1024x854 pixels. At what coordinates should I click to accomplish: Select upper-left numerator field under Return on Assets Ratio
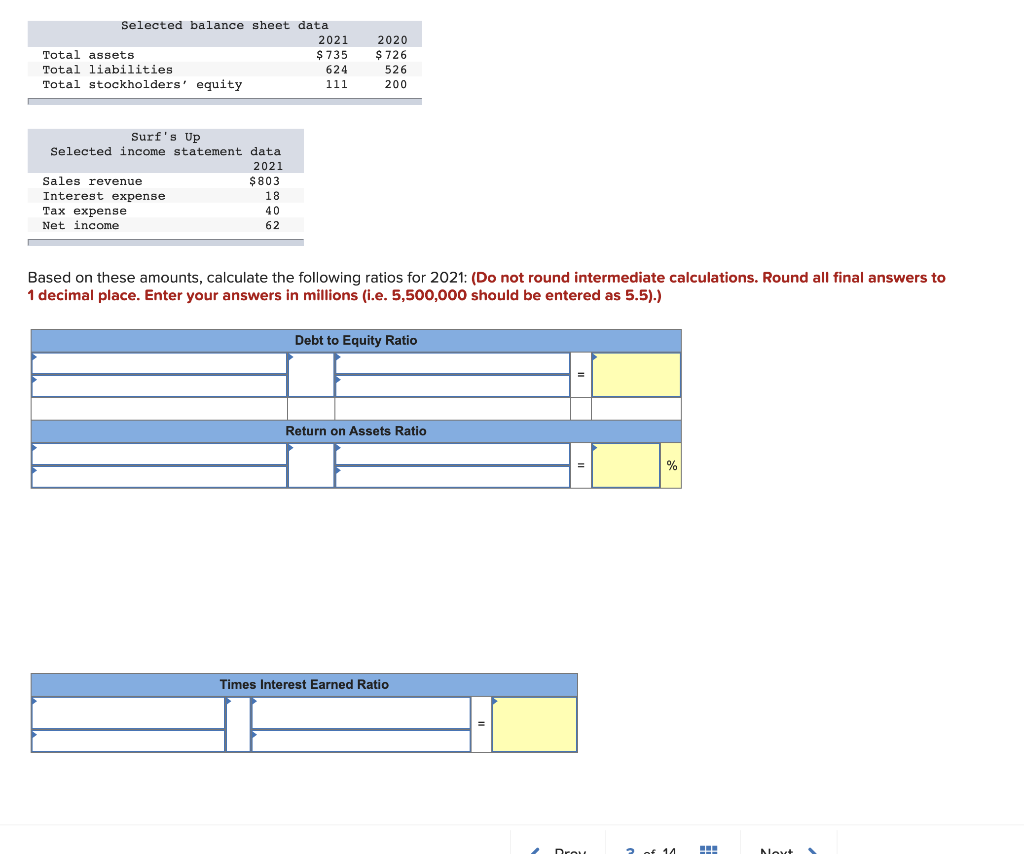point(159,454)
